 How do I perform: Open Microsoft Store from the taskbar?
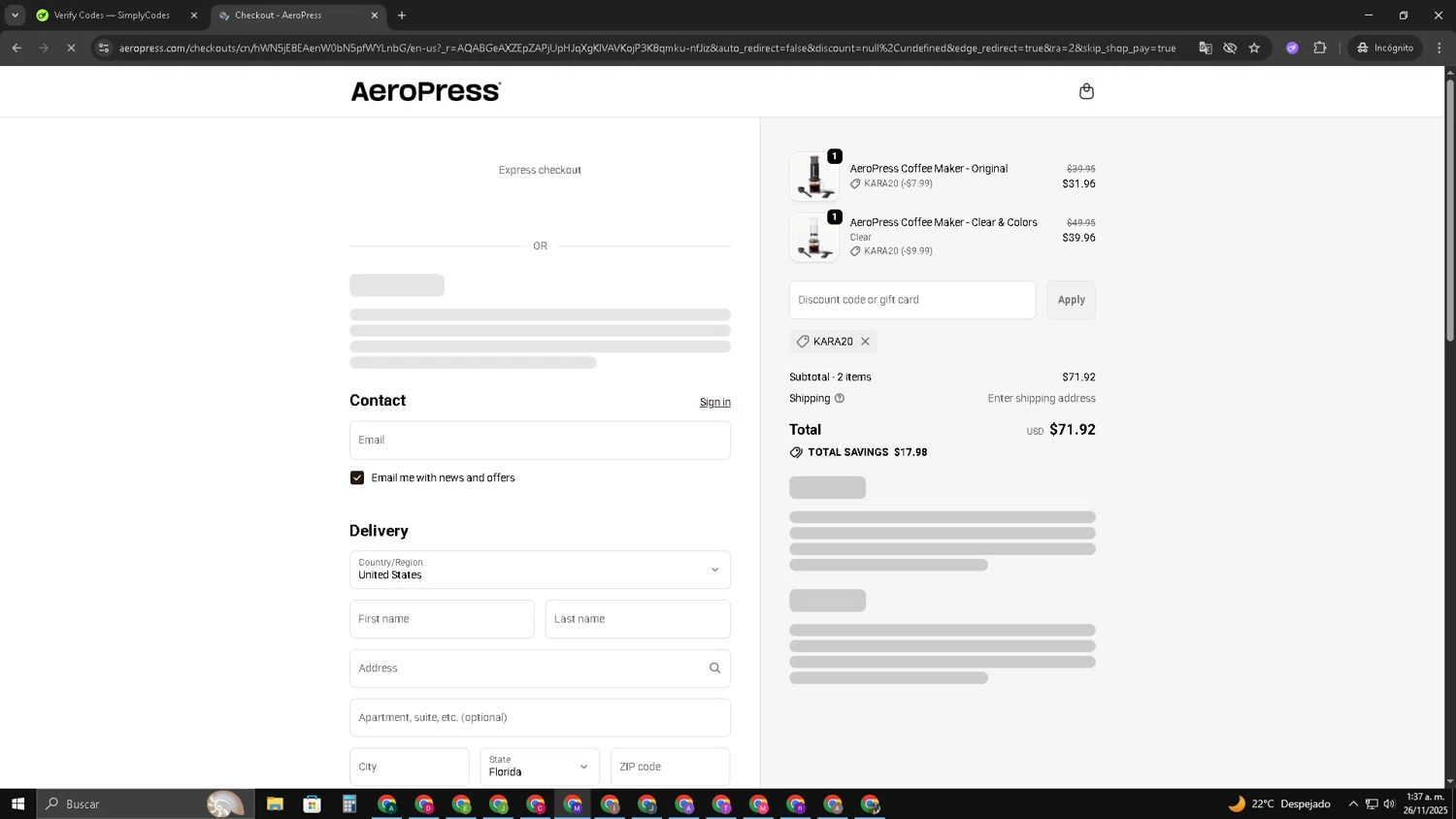(312, 803)
